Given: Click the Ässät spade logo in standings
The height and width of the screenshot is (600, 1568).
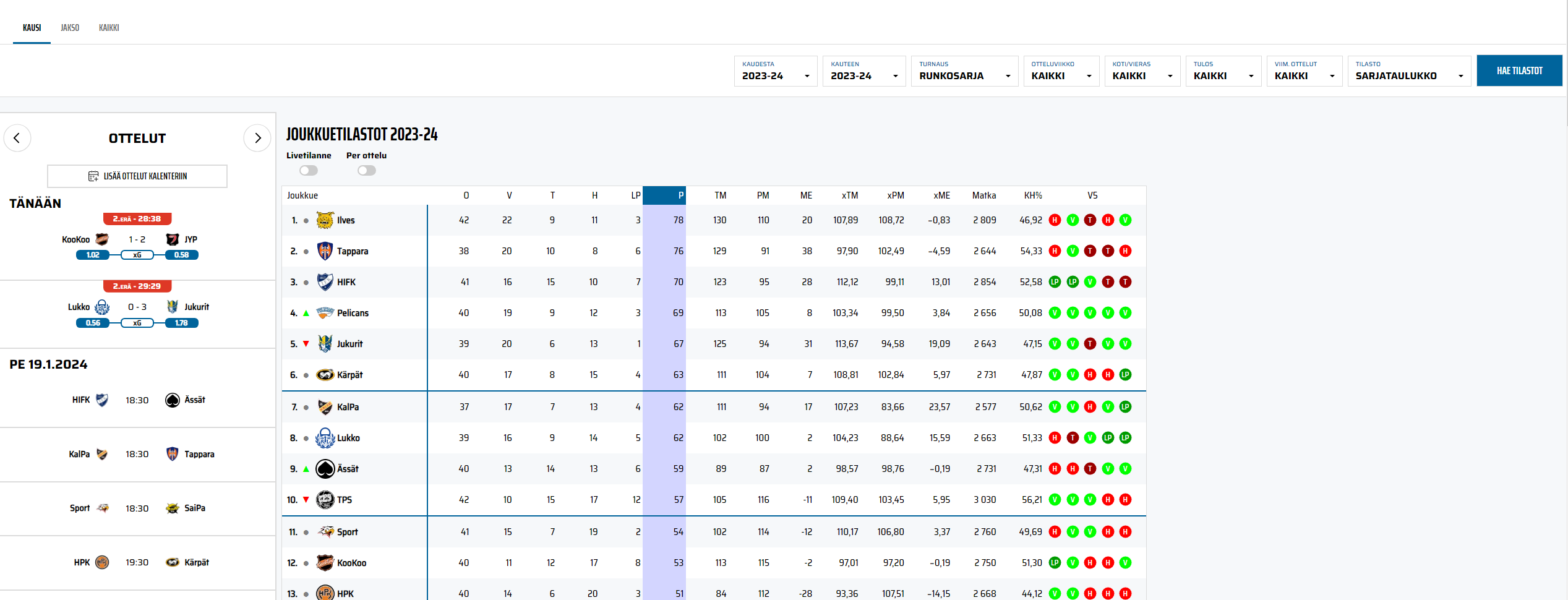Looking at the screenshot, I should pos(325,469).
